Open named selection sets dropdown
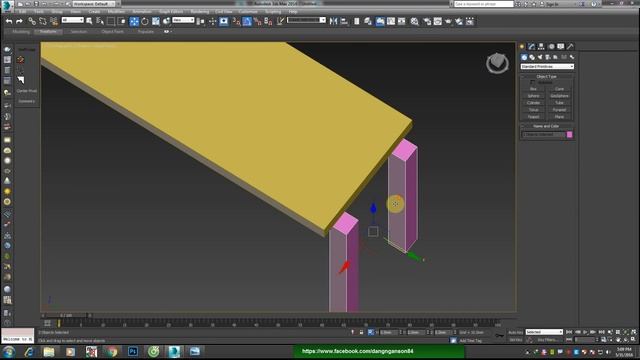The image size is (640, 360). (306, 20)
